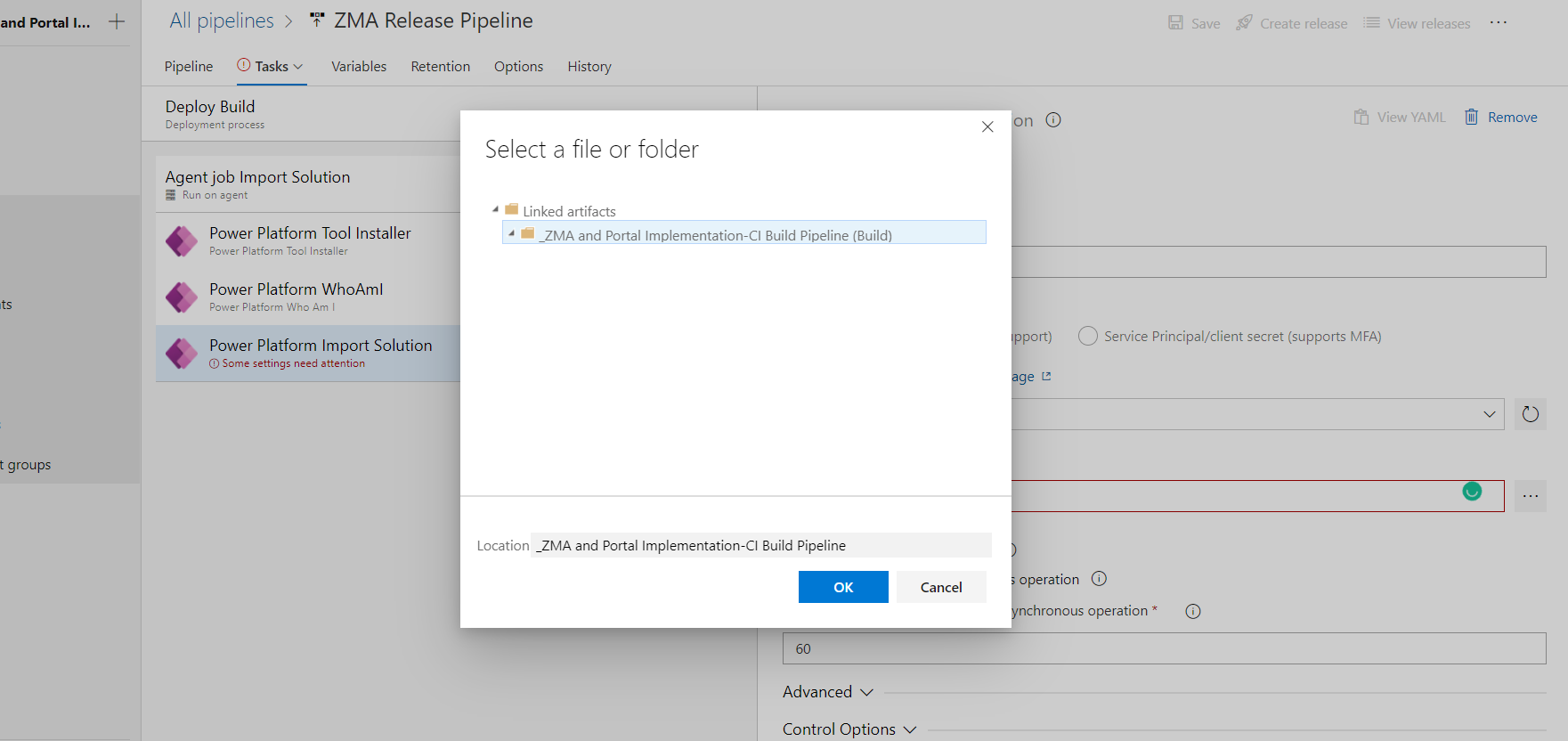Expand the Advanced section
This screenshot has width=1568, height=741.
coord(827,692)
